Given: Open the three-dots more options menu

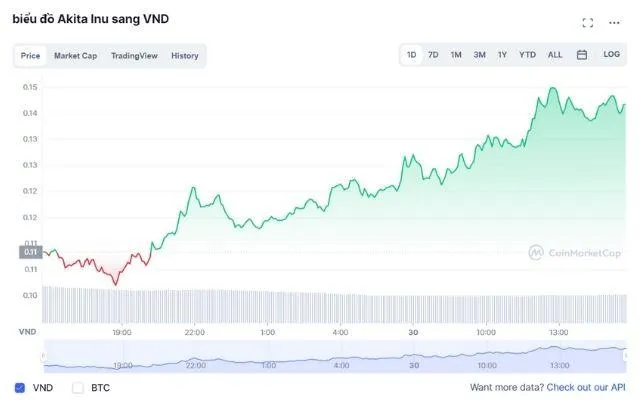Looking at the screenshot, I should 614,23.
